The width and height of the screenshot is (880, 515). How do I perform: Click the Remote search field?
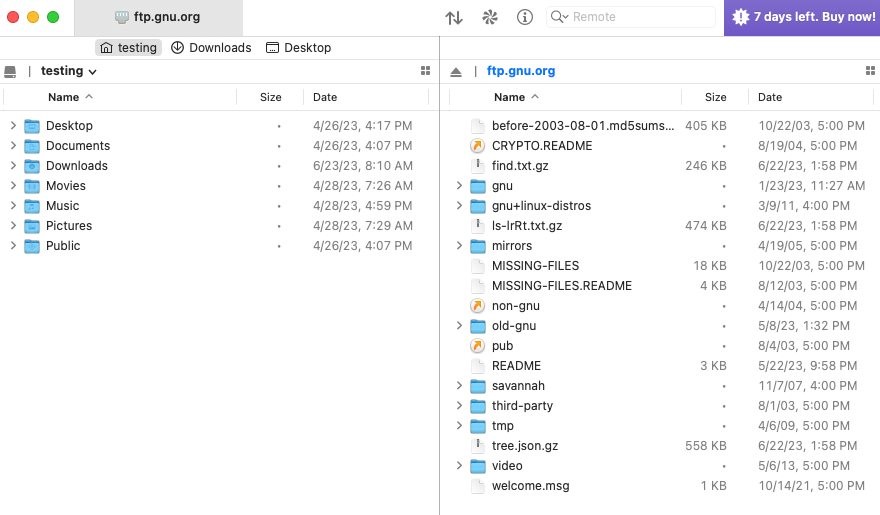[631, 17]
